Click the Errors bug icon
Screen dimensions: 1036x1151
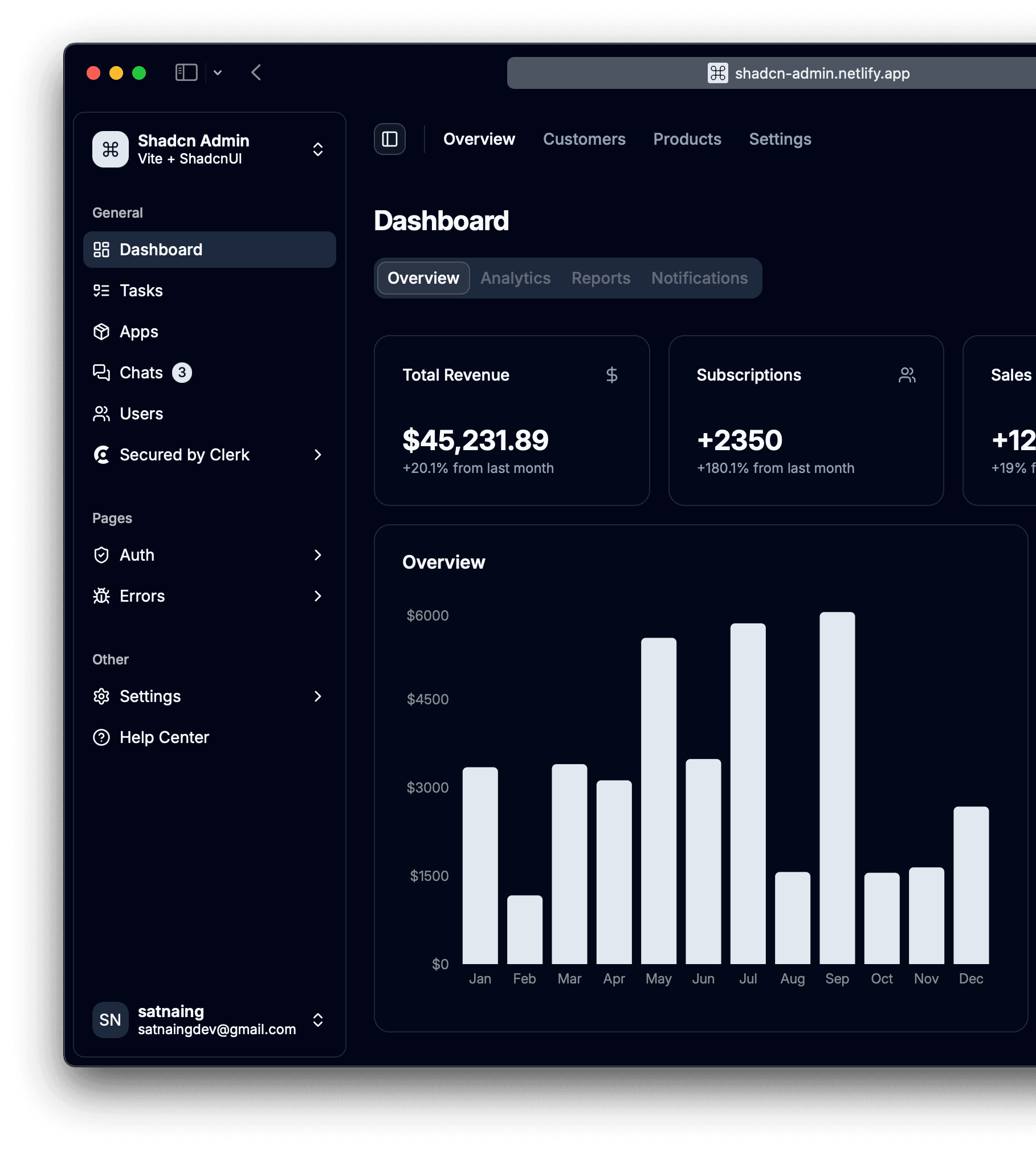click(x=101, y=596)
